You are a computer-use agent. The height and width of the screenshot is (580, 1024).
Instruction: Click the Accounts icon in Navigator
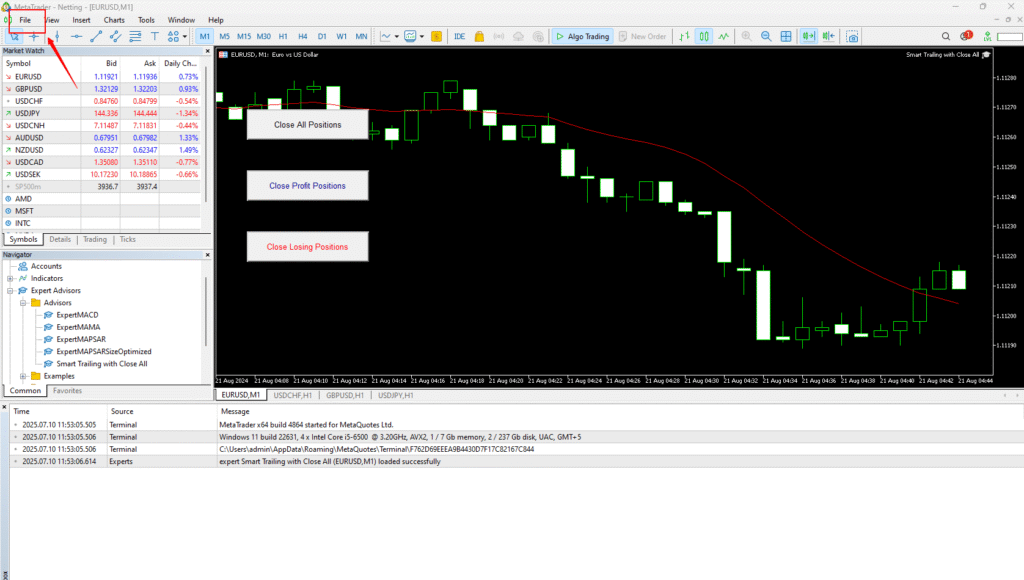[x=23, y=266]
